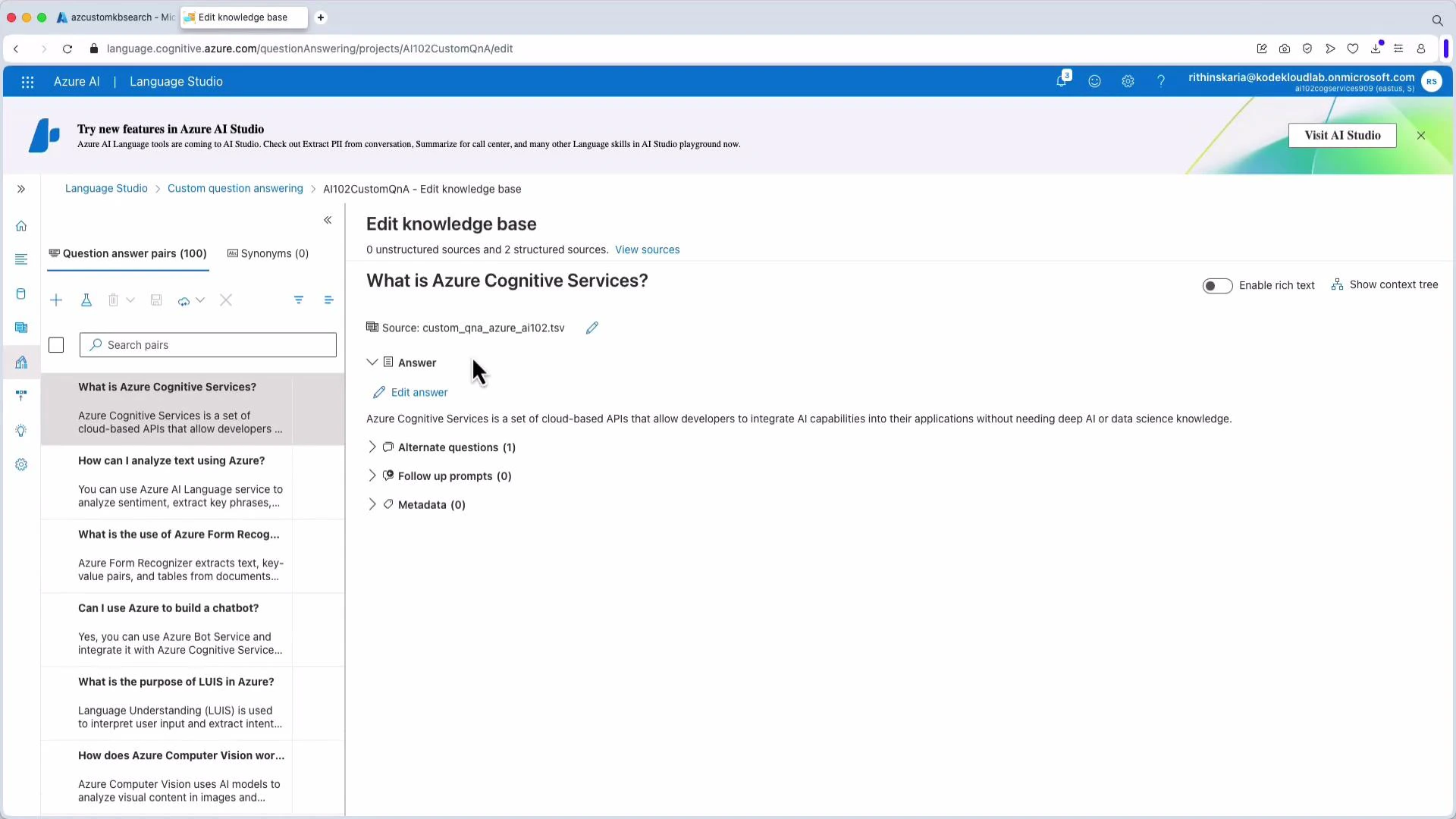
Task: Enable the rich text toggle
Action: 1217,285
